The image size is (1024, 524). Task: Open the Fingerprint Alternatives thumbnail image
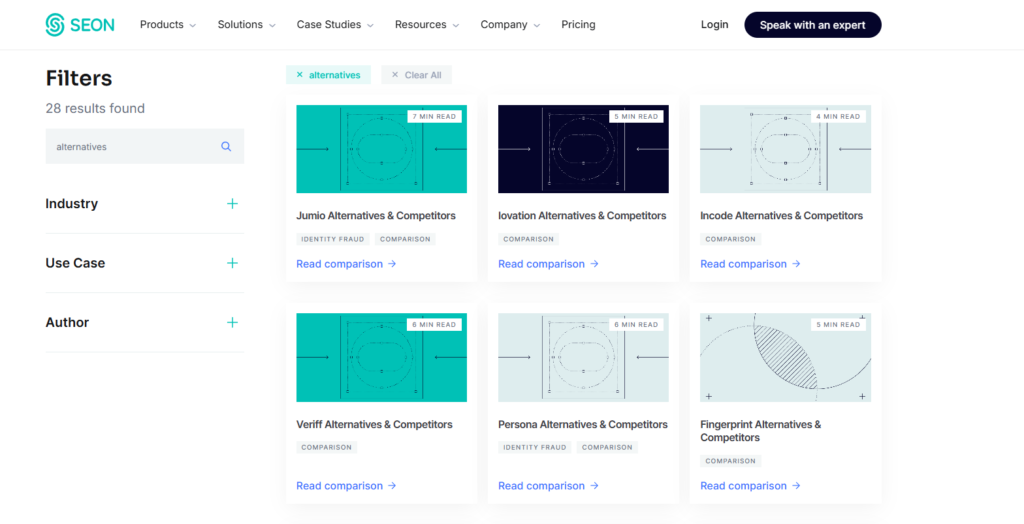coord(785,357)
